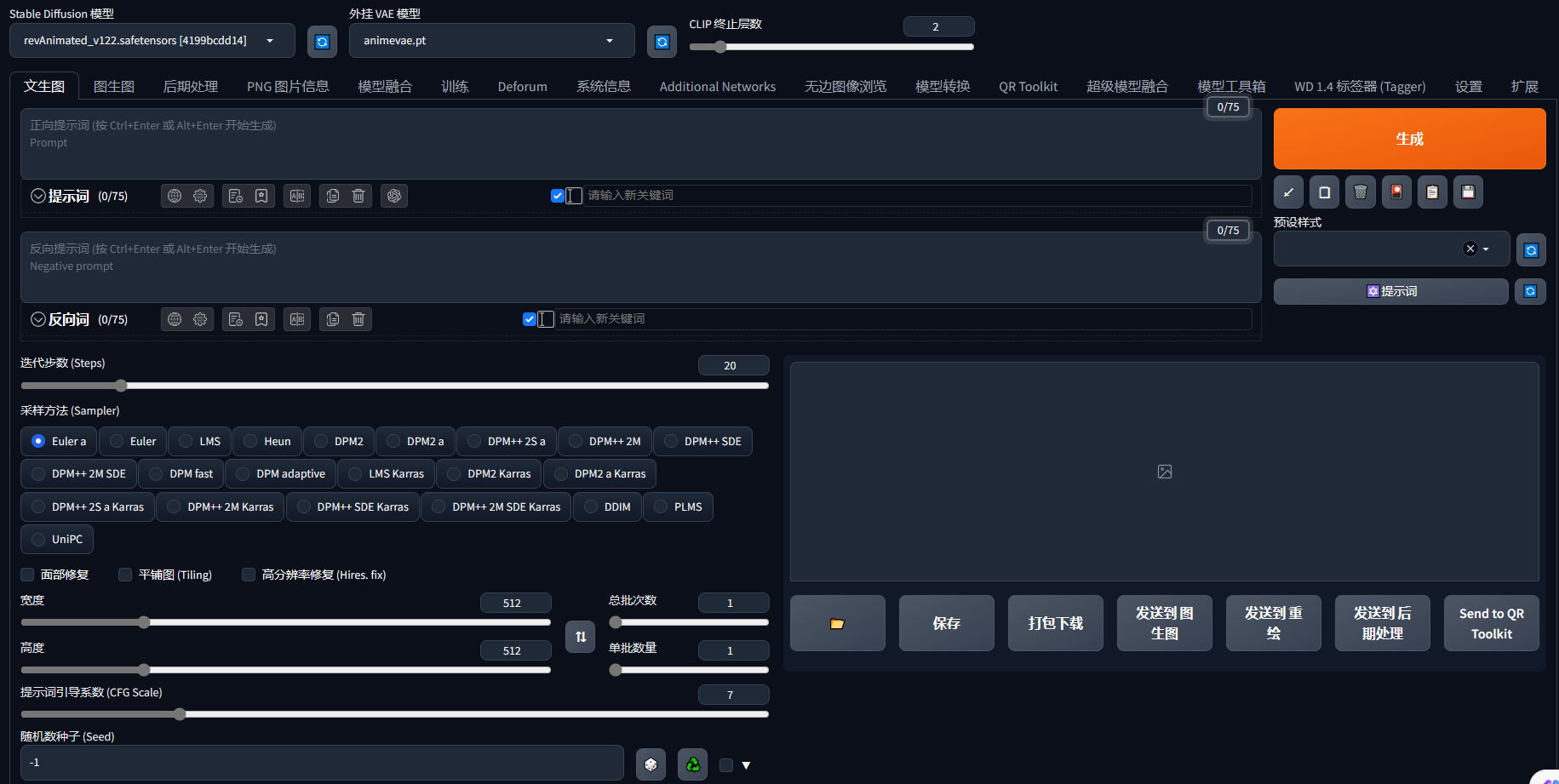1559x784 pixels.
Task: Click the gear icon in 提示词 toolbar
Action: (x=200, y=196)
